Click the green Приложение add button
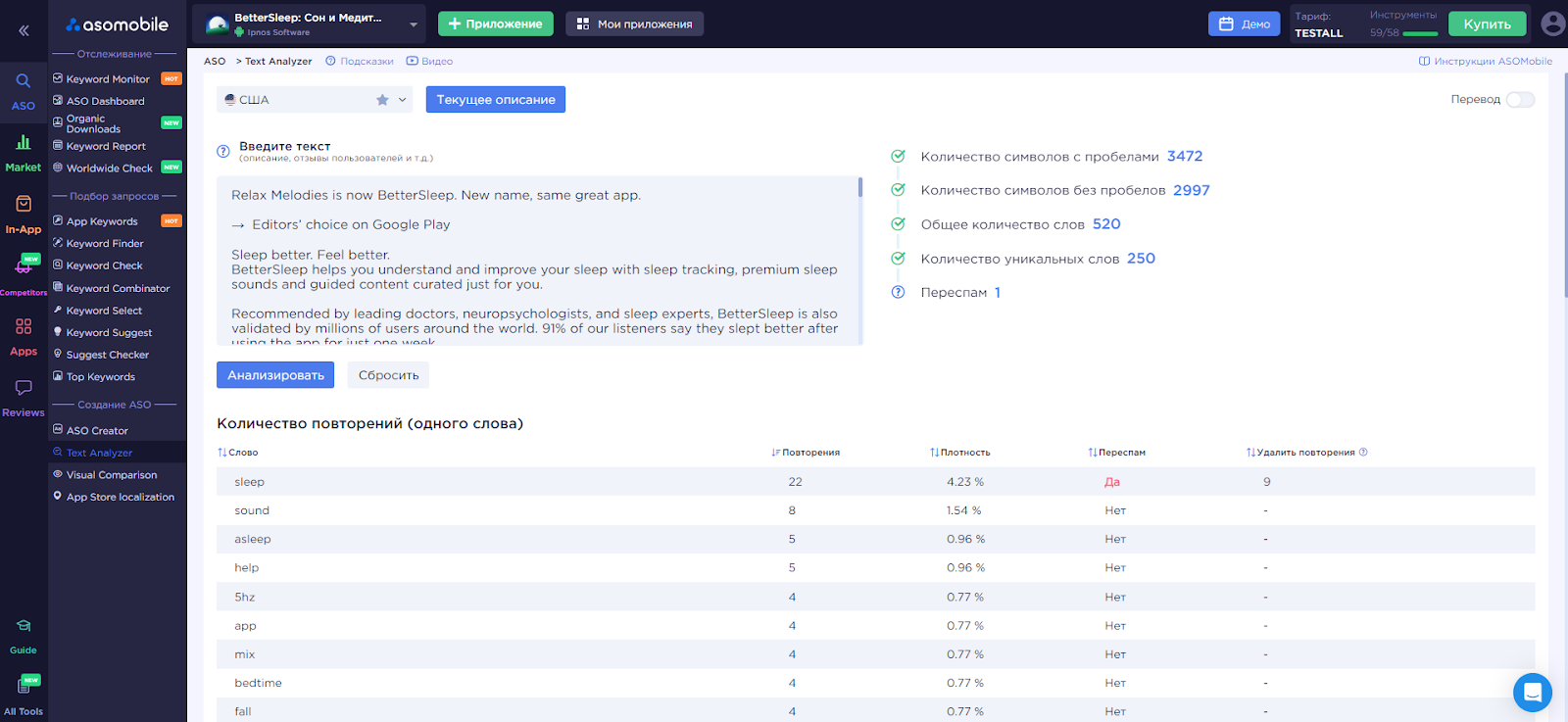Screen dimensions: 1568x722 tap(495, 24)
